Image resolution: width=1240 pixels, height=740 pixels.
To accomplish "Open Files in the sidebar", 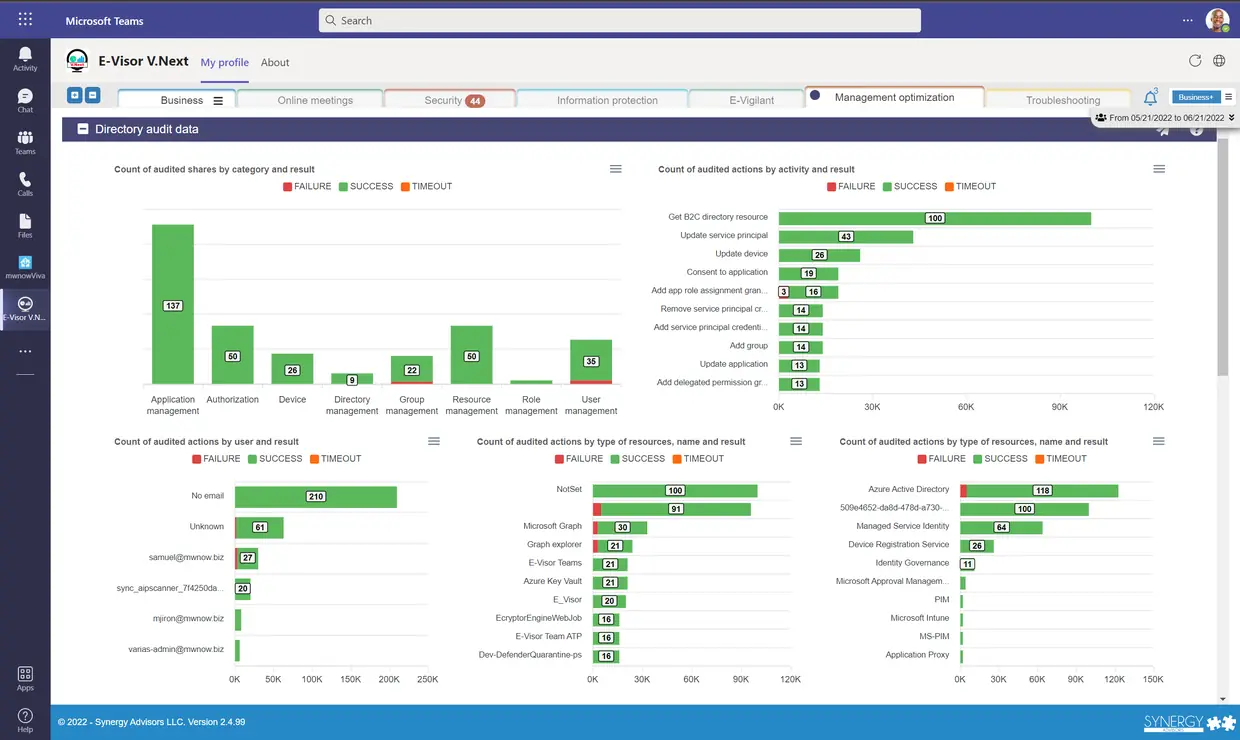I will 25,226.
